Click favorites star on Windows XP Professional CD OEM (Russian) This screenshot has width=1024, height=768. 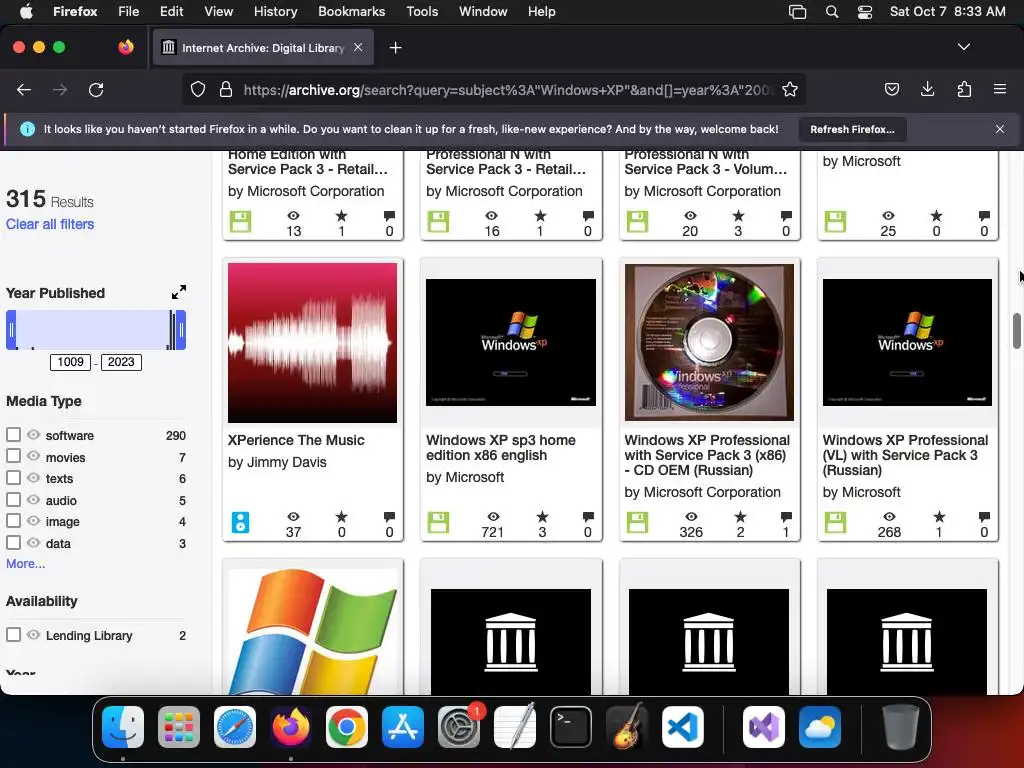coord(740,517)
